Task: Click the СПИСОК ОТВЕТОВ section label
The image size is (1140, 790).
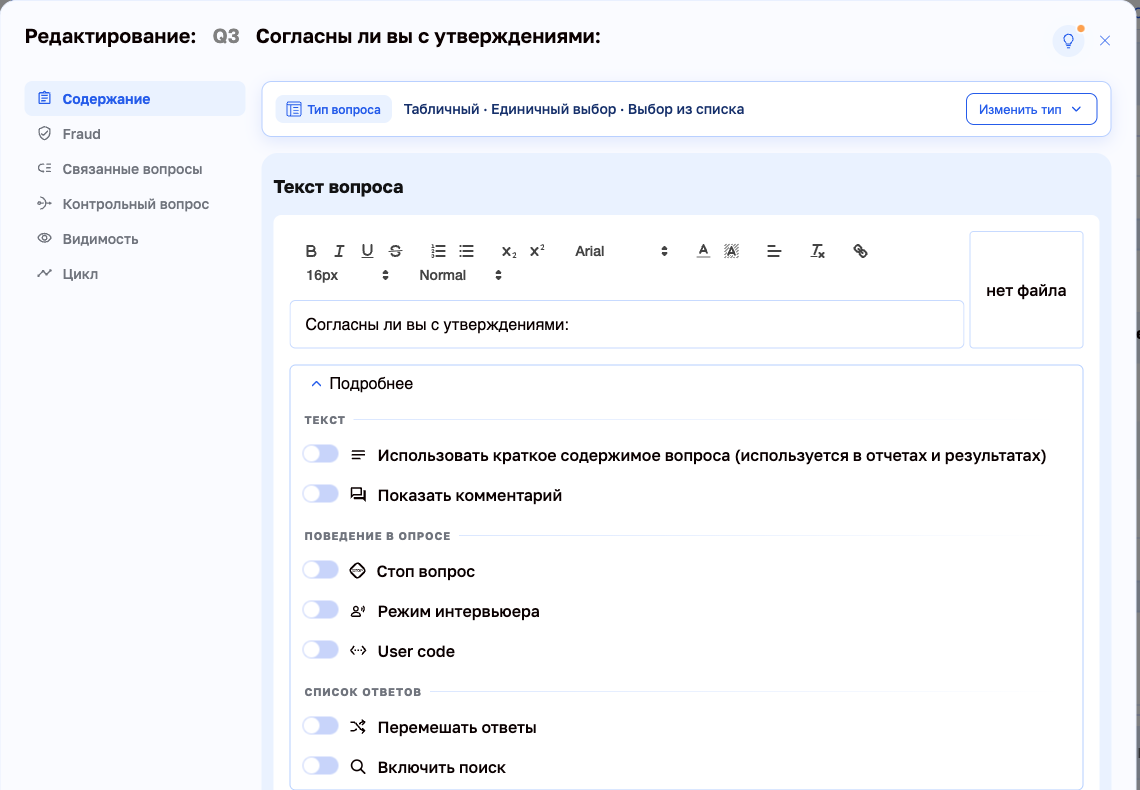Action: [x=363, y=692]
